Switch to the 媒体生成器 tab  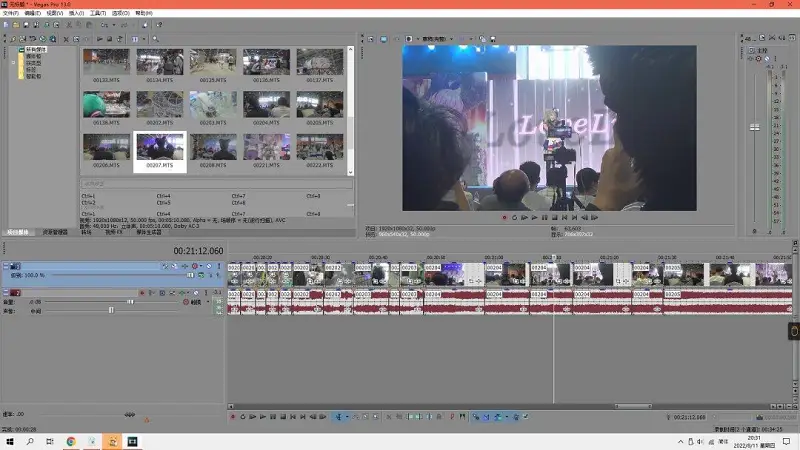coord(148,232)
